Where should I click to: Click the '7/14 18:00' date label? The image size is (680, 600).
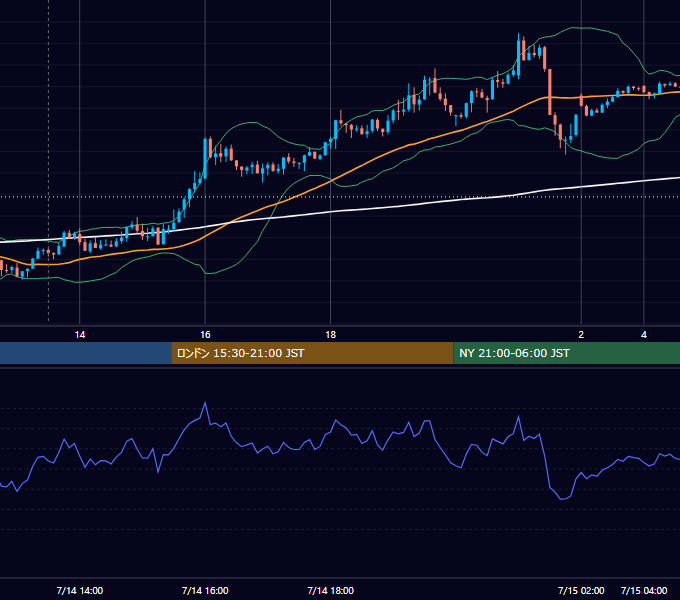tap(330, 591)
